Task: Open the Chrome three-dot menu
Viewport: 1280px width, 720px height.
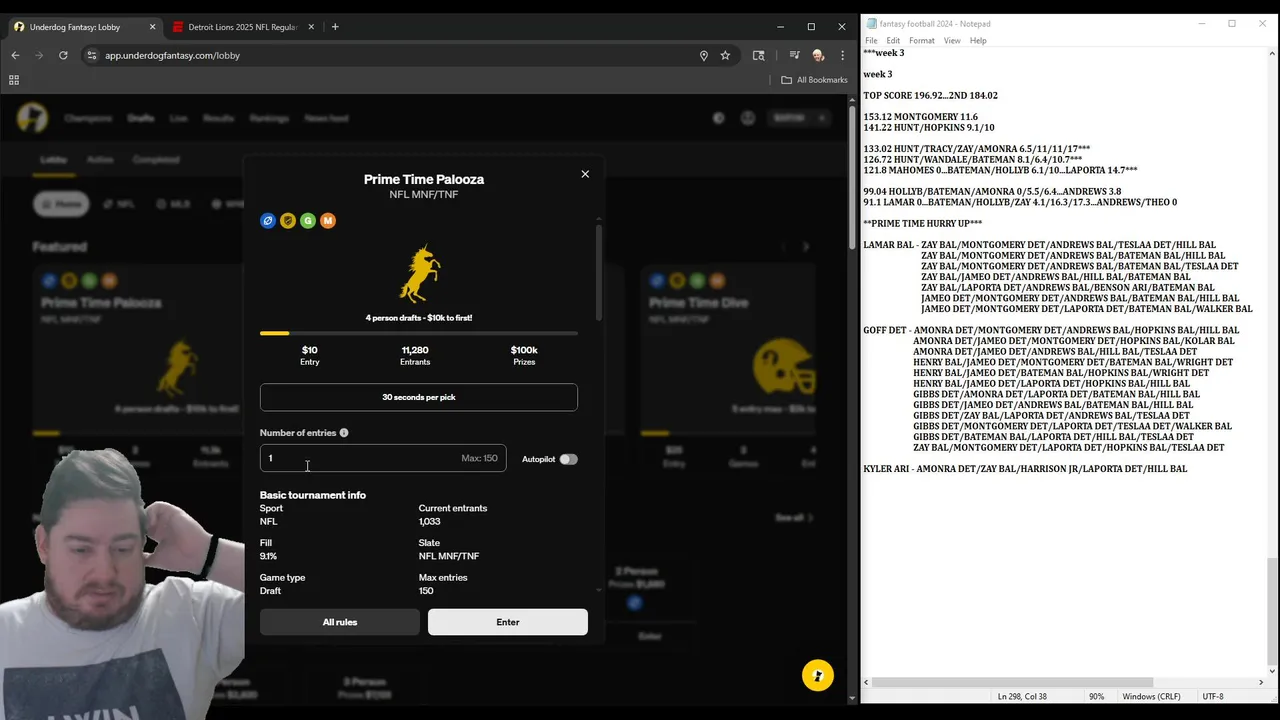Action: point(842,55)
